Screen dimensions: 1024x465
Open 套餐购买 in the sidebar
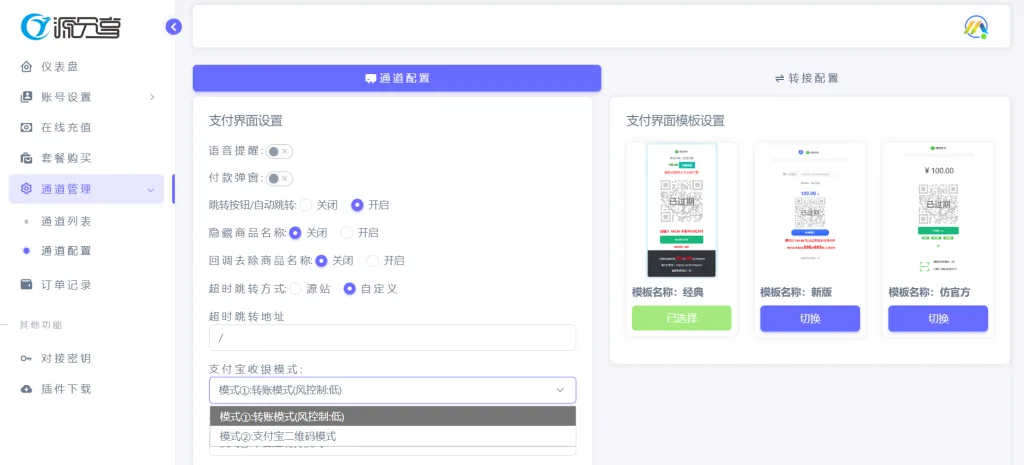(66, 158)
